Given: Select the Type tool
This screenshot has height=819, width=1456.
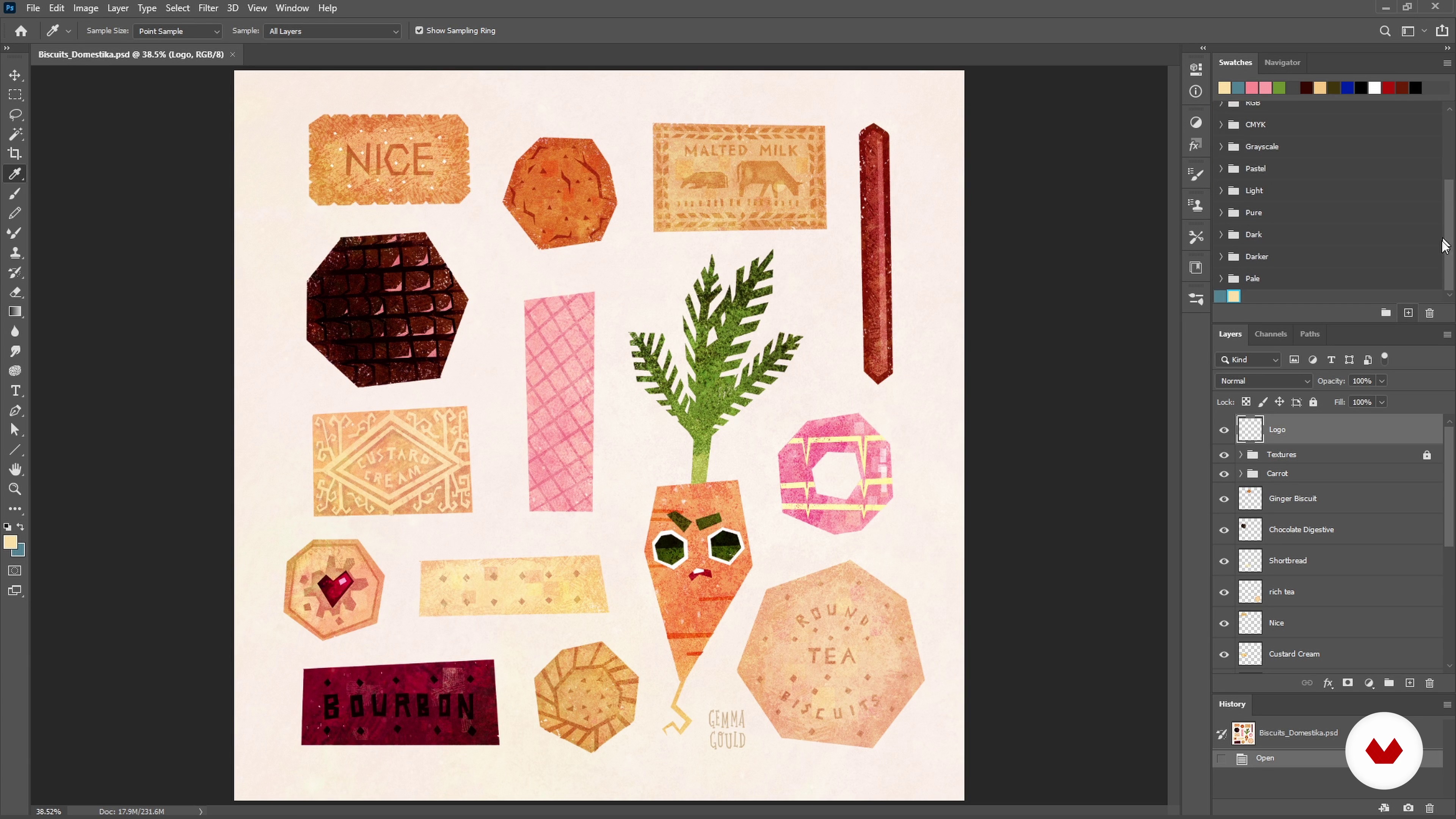Looking at the screenshot, I should 15,391.
